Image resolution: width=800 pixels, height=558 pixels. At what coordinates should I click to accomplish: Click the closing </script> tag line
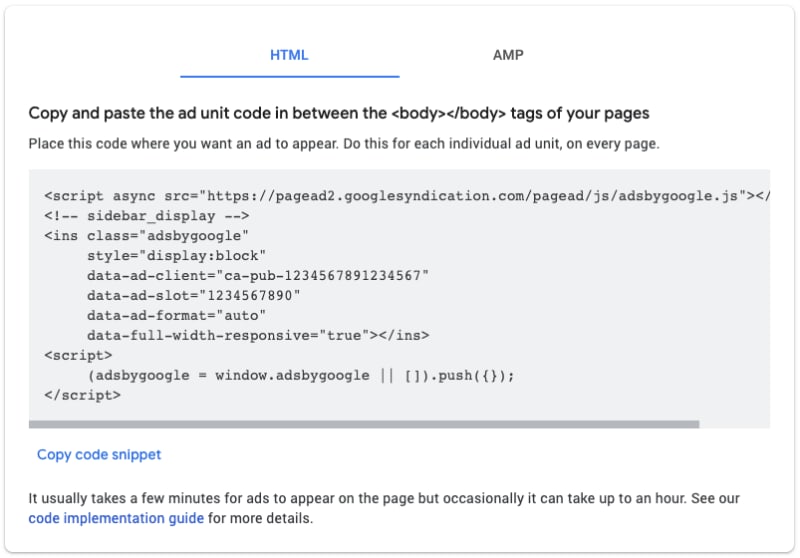83,395
